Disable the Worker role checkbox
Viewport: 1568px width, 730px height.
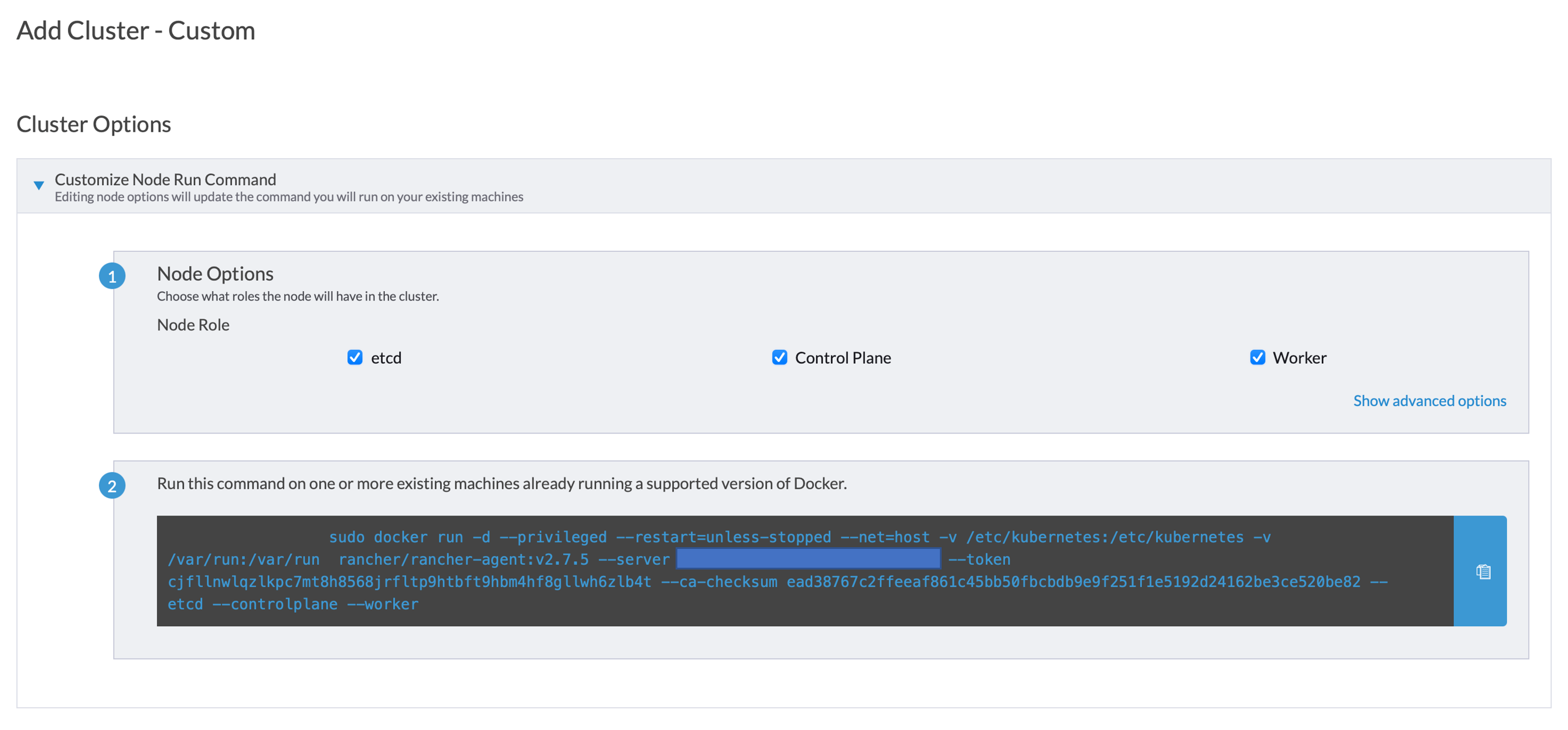1257,357
